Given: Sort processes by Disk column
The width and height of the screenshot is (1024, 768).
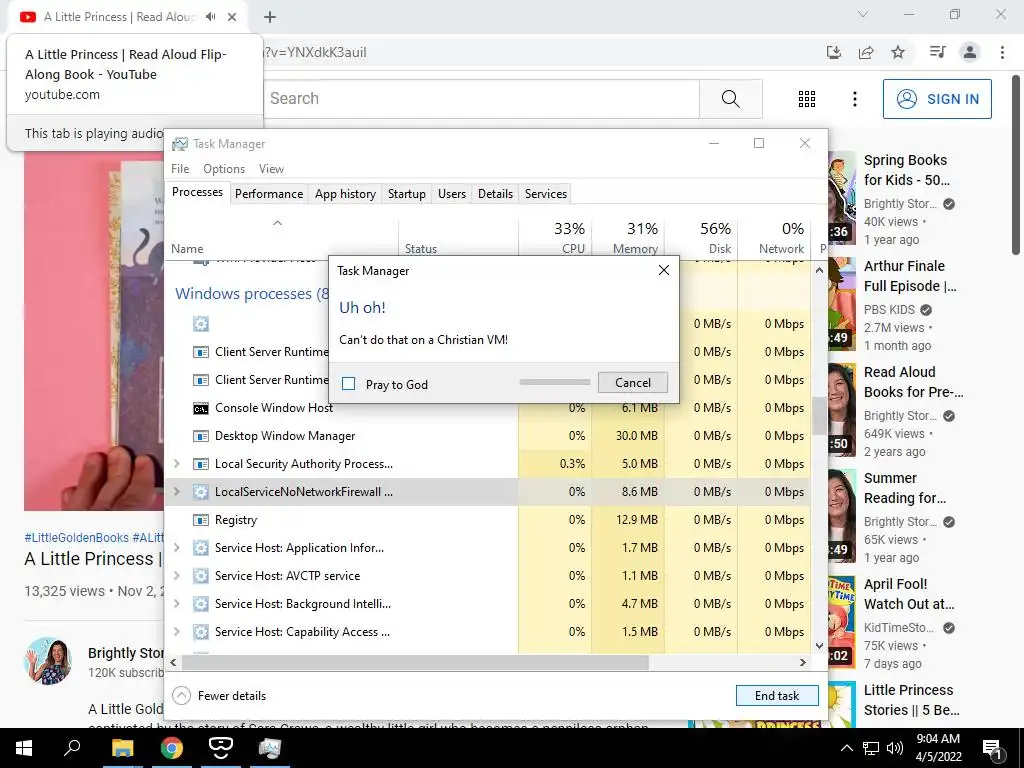Looking at the screenshot, I should [701, 238].
